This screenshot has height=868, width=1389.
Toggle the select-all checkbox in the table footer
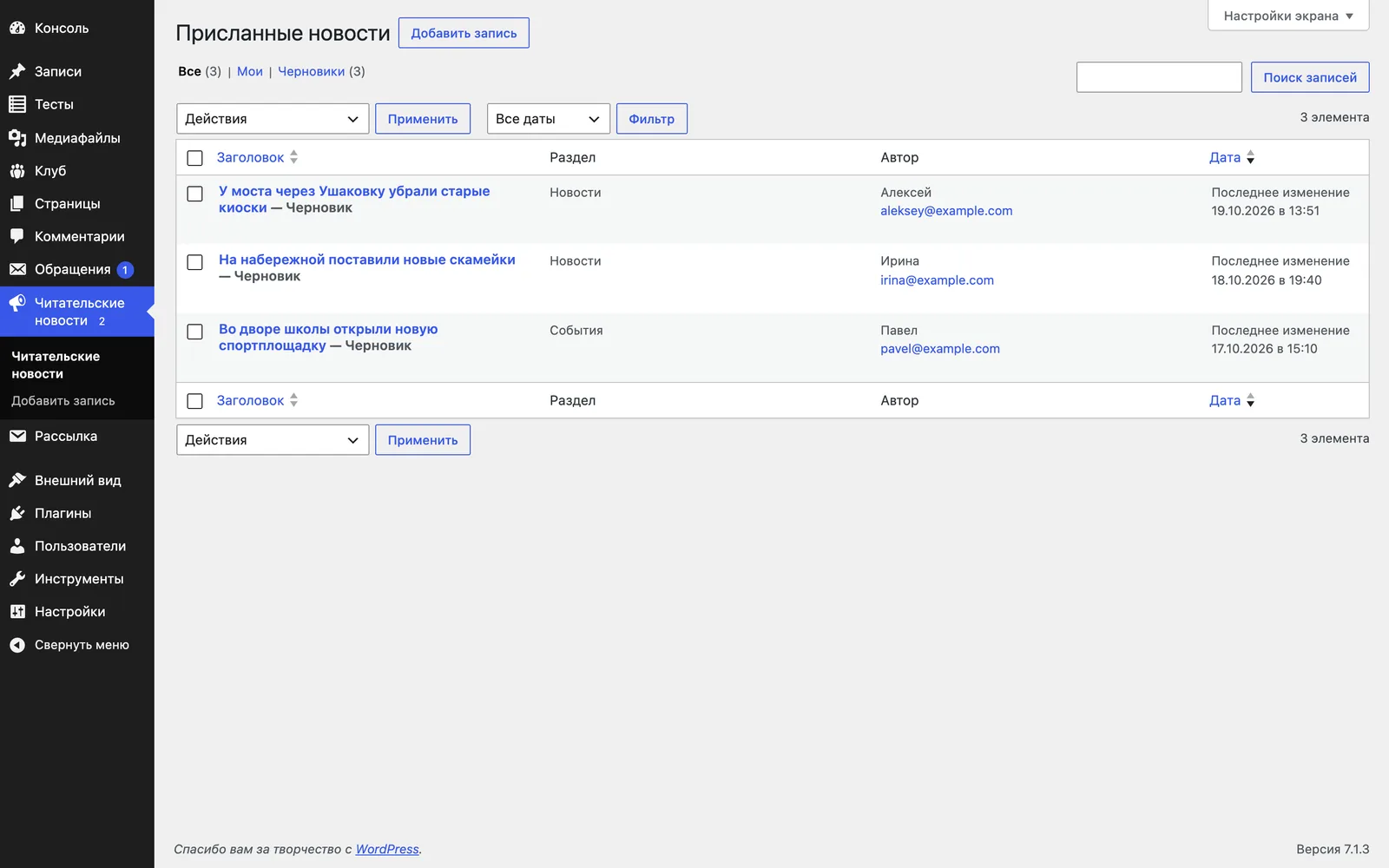pyautogui.click(x=194, y=401)
